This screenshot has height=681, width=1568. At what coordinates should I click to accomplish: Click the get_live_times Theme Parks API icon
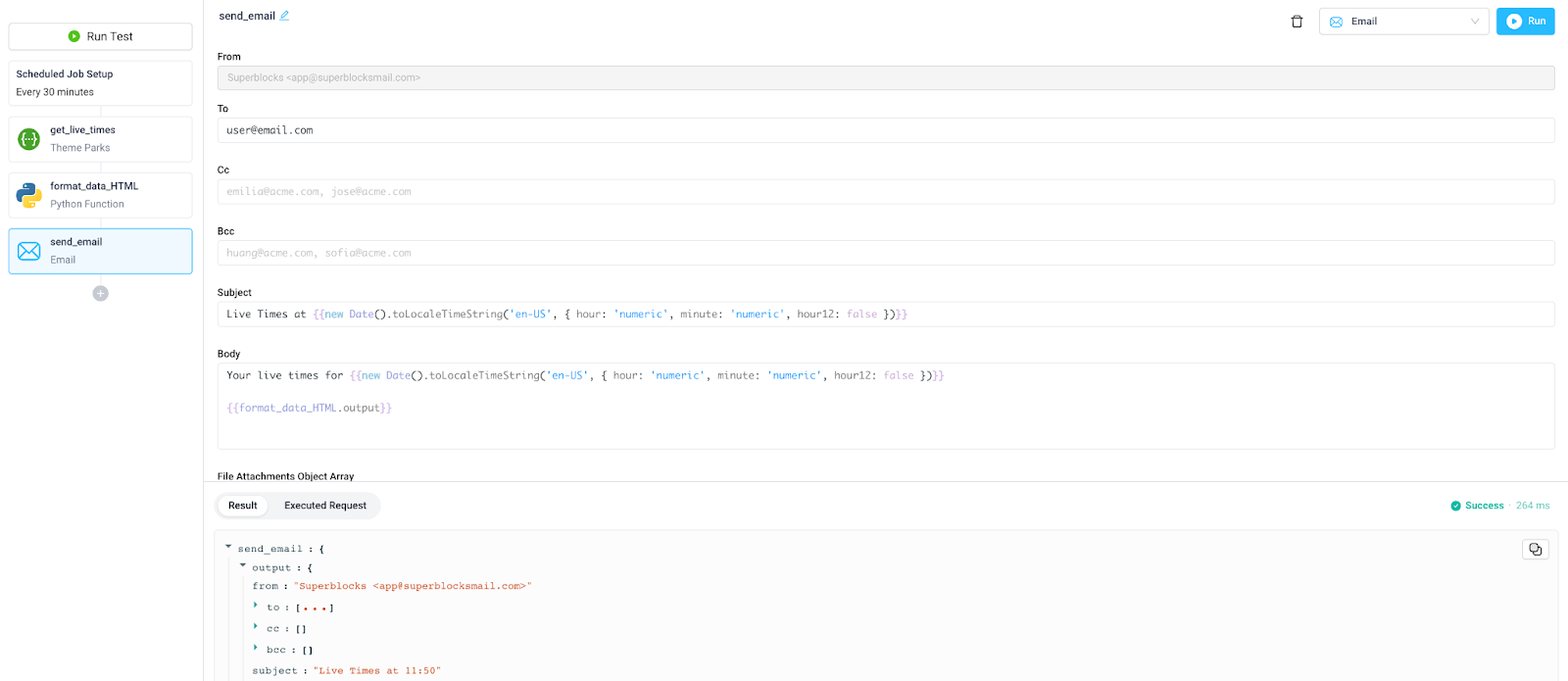tap(29, 139)
